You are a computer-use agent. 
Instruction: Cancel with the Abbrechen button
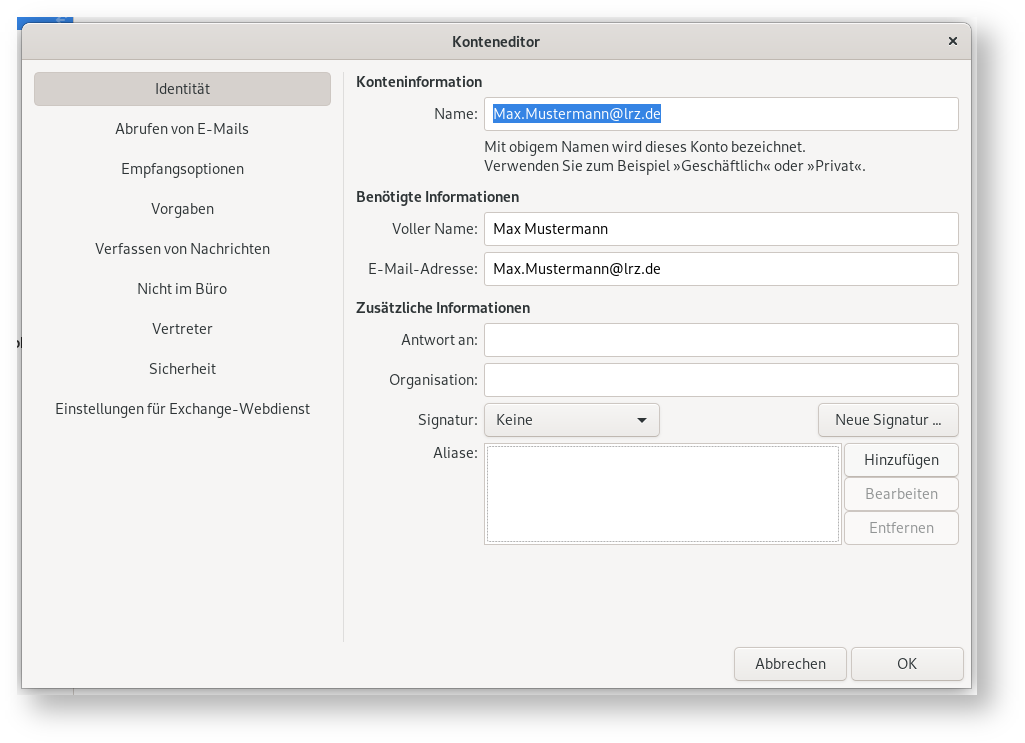click(x=790, y=664)
